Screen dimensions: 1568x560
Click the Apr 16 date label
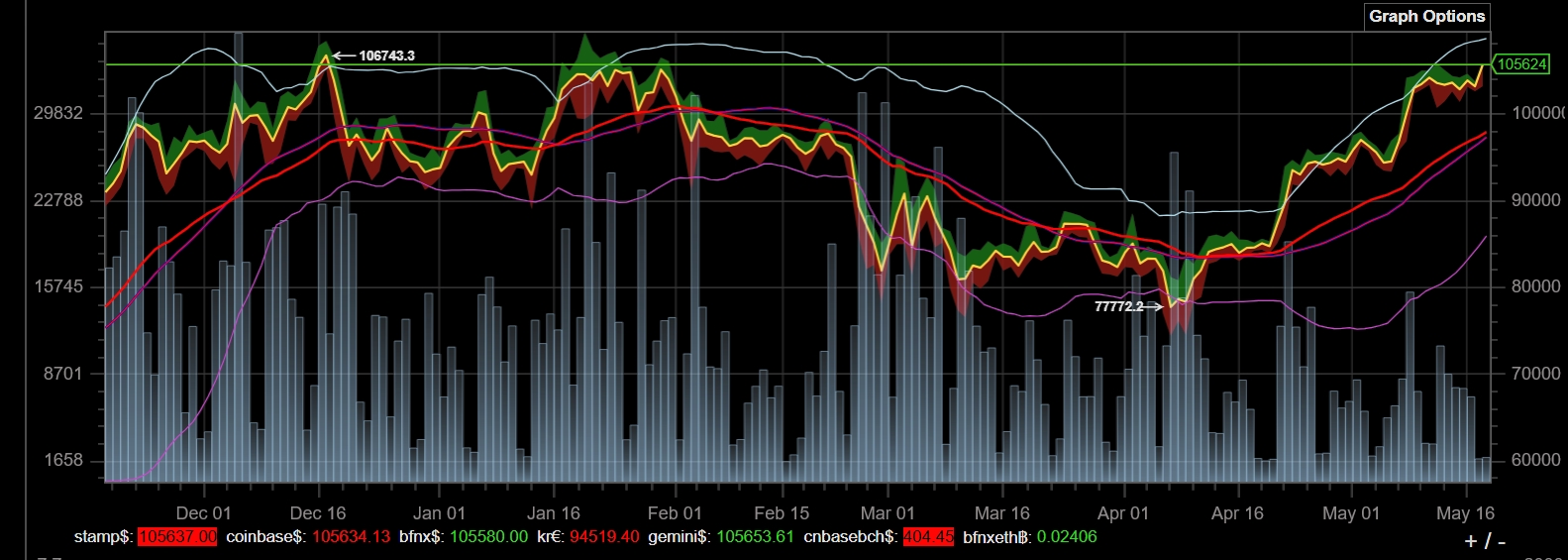[x=1237, y=513]
